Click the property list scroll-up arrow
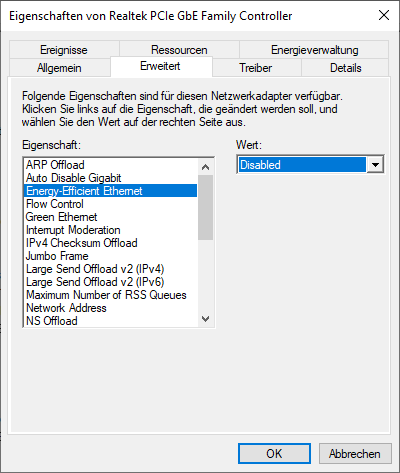 pos(206,167)
